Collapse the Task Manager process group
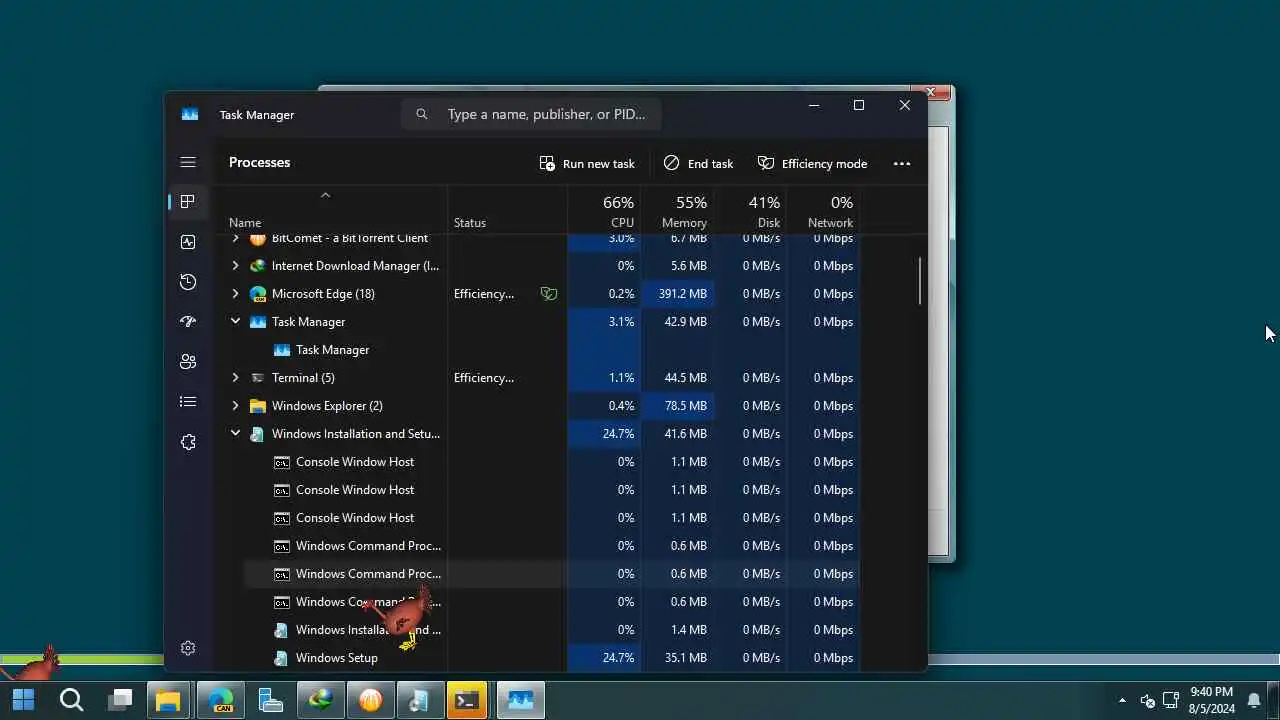 (x=235, y=322)
